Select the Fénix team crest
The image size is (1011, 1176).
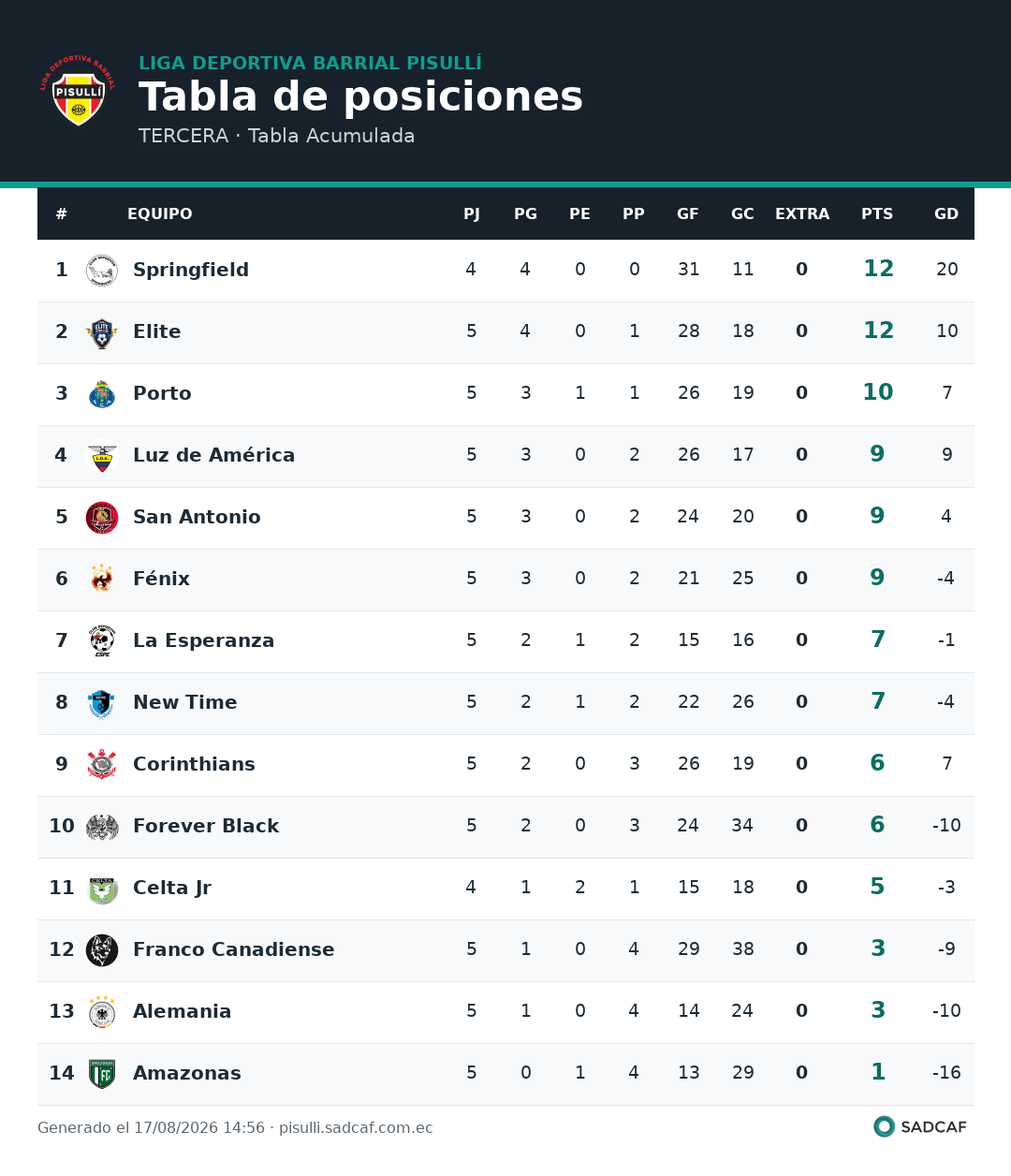point(102,580)
